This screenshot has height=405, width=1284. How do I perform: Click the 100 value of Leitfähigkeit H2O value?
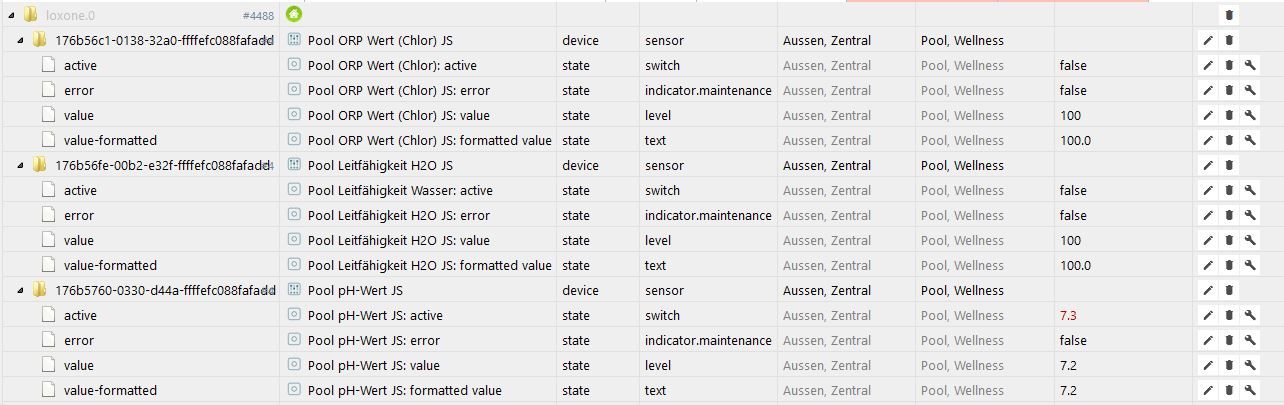1070,240
